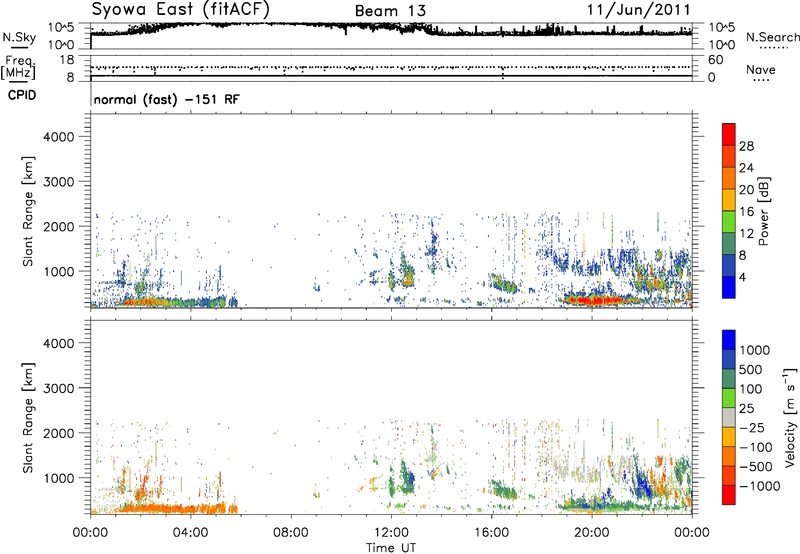Screen dimensions: 800x554
Task: Pick the red top segment of the Power color bar
Action: click(x=729, y=134)
